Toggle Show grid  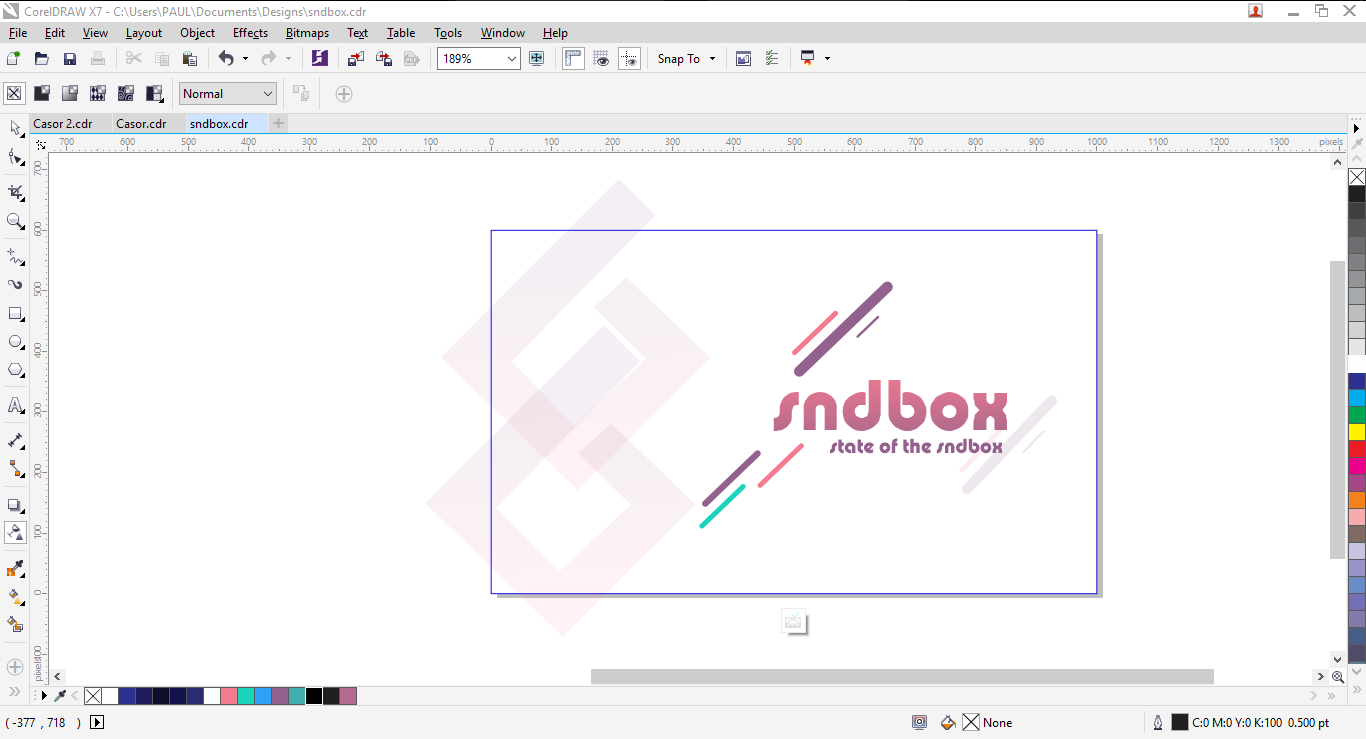click(x=601, y=59)
